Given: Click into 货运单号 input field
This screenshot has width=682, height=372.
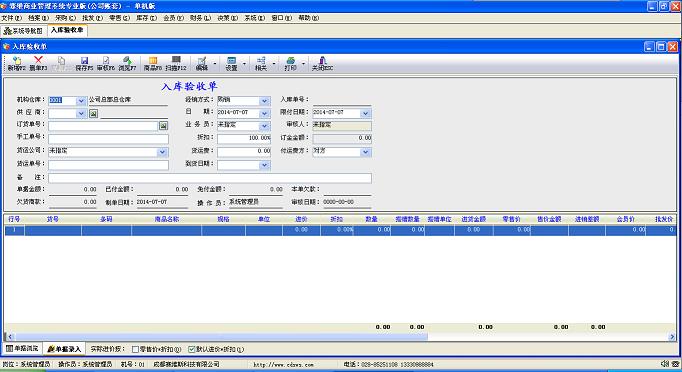Looking at the screenshot, I should click(108, 165).
